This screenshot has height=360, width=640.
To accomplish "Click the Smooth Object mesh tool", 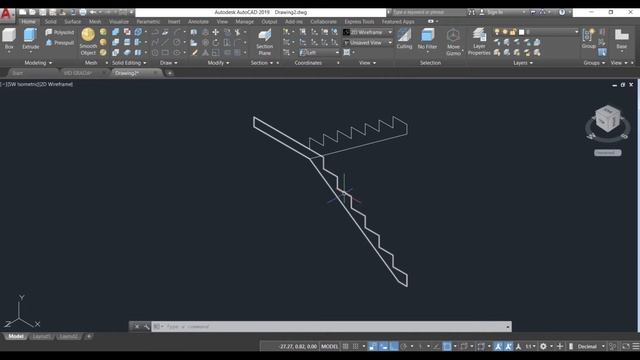I will point(88,41).
